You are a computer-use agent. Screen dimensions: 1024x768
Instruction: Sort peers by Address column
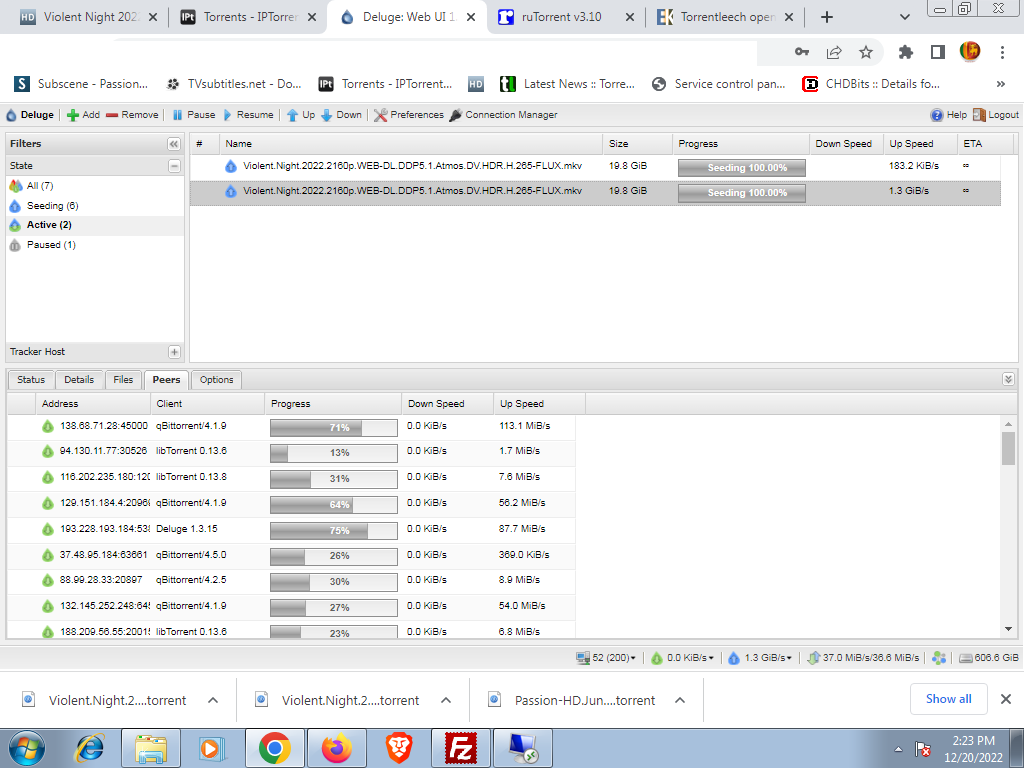point(93,404)
